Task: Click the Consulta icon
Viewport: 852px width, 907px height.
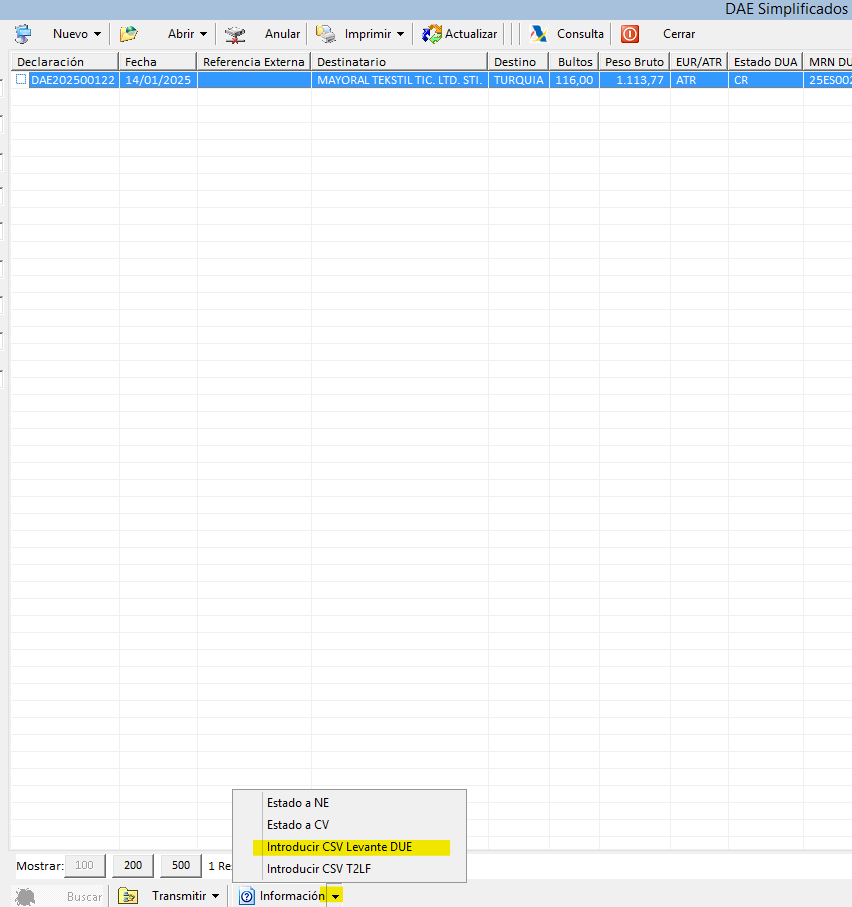Action: 539,34
